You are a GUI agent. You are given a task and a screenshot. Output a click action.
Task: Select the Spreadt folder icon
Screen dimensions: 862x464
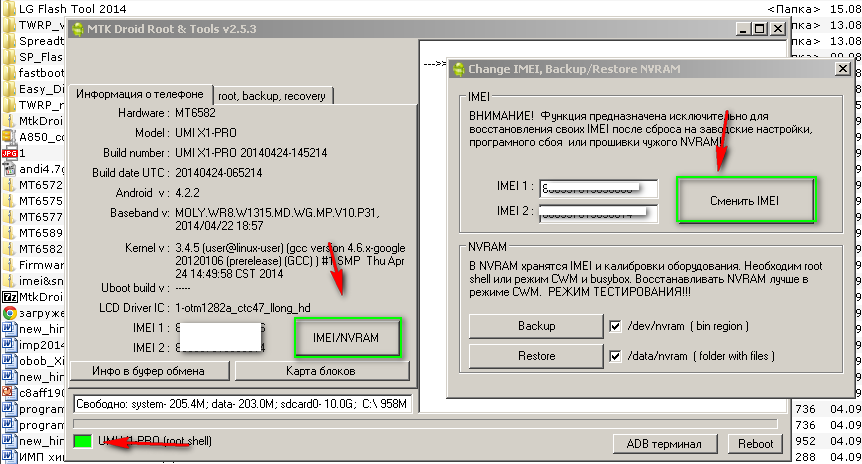coord(9,41)
